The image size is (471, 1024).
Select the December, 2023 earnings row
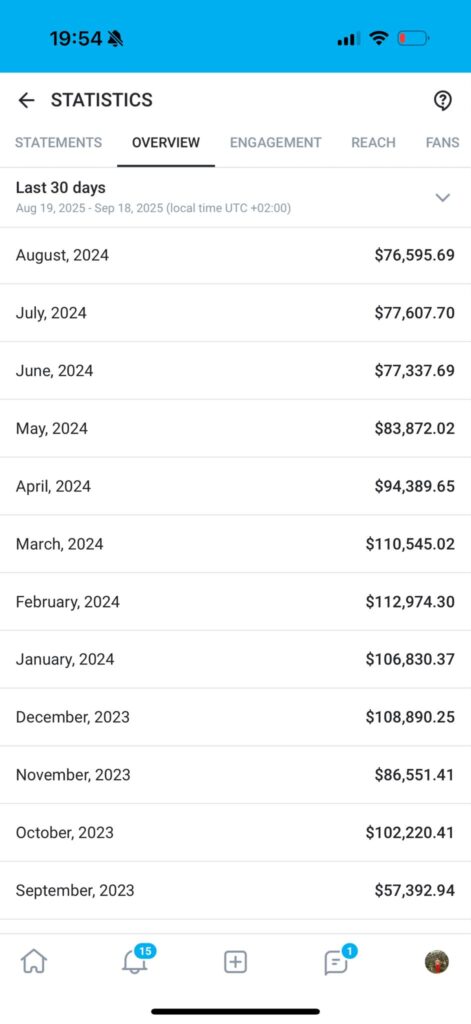(x=235, y=717)
